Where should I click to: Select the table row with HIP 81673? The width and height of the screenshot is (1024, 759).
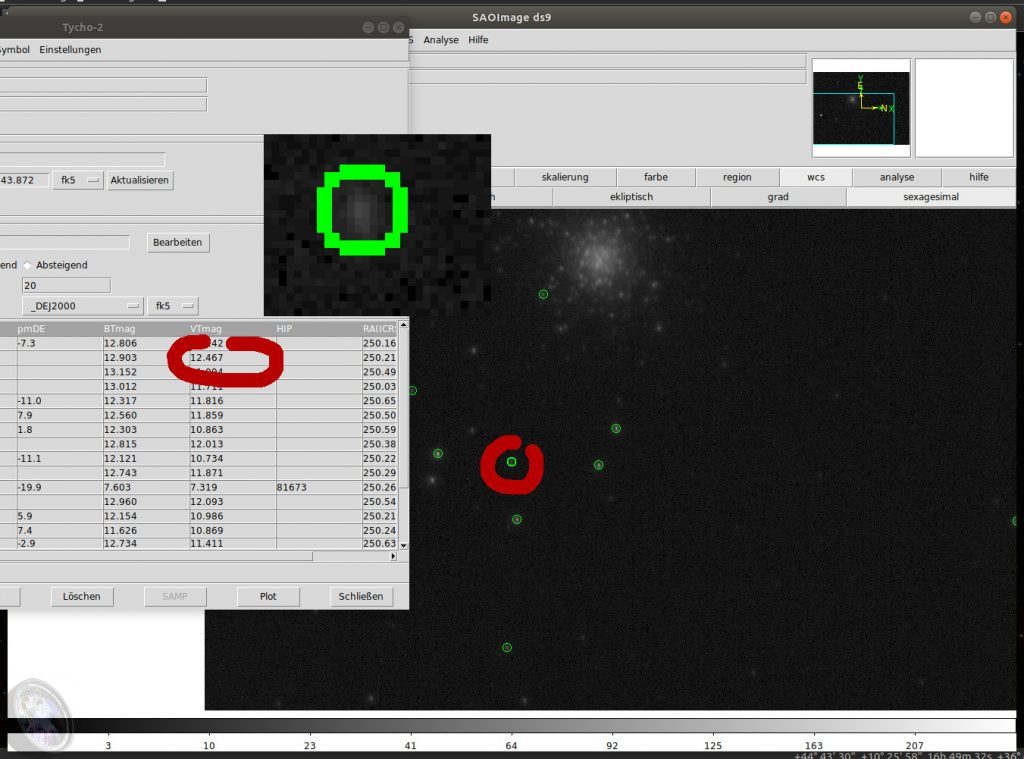point(200,488)
